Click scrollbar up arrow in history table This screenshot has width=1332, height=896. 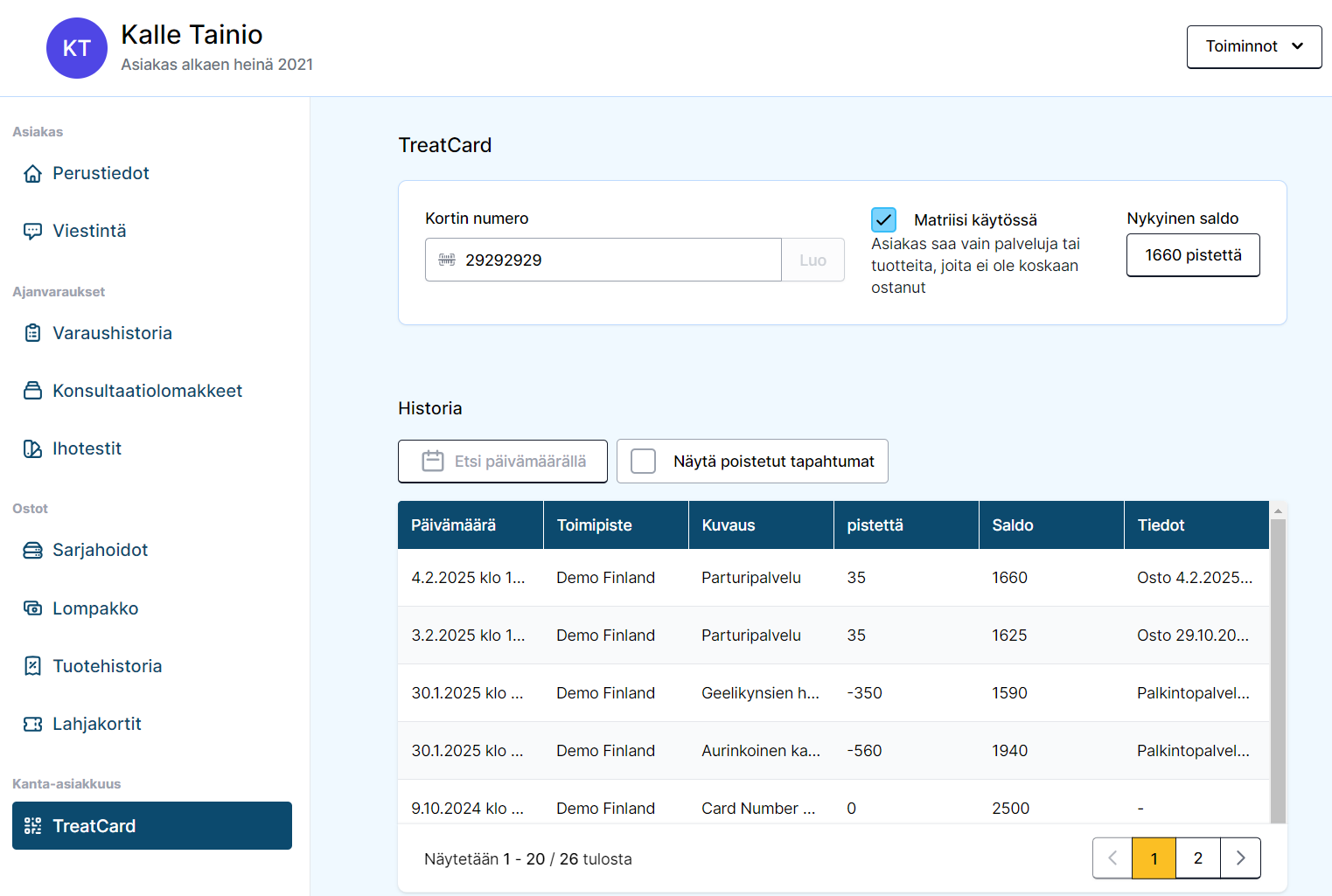coord(1278,511)
